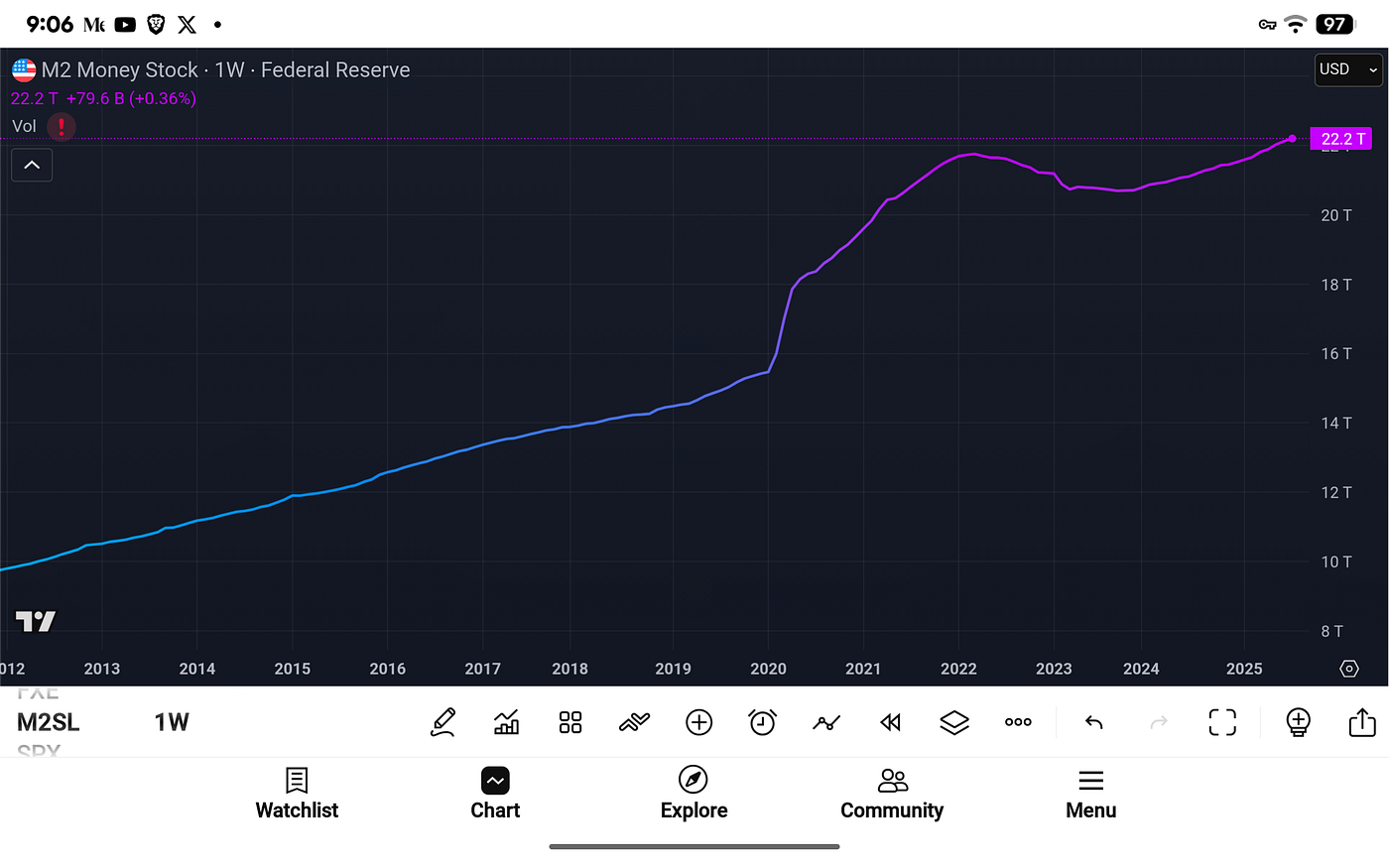Enter fullscreen with the brackets icon

(1221, 722)
